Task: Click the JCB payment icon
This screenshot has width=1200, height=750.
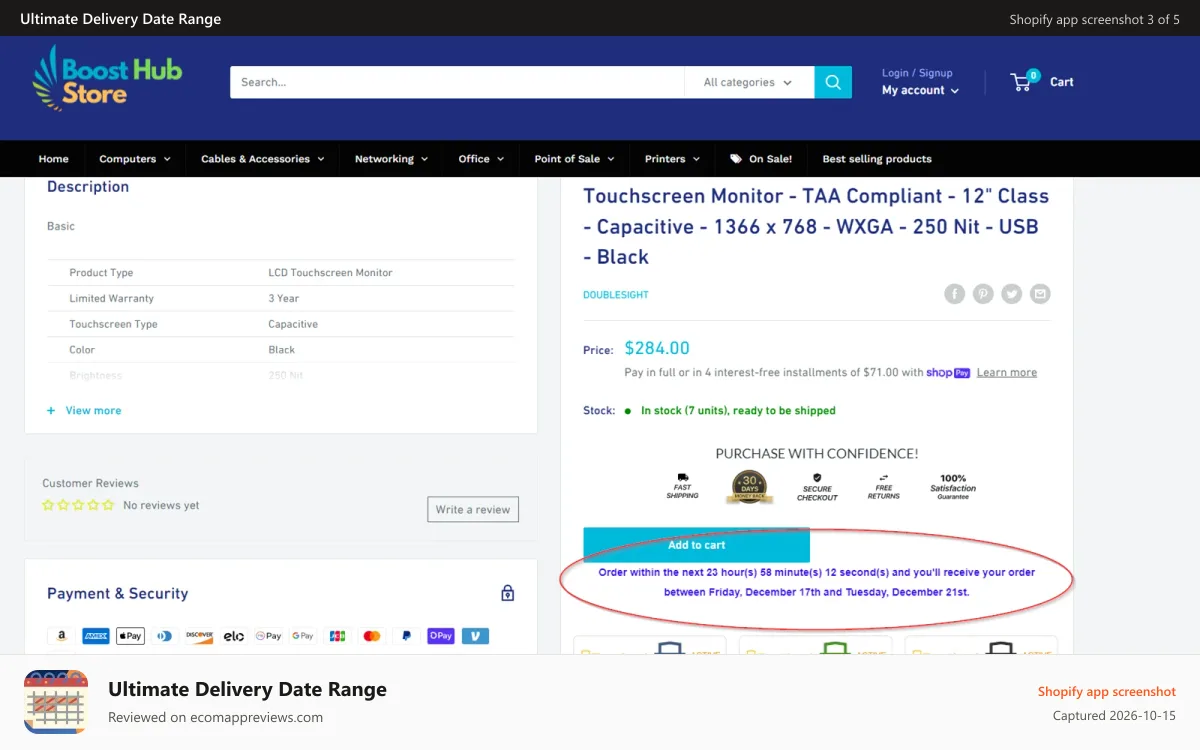Action: (337, 636)
